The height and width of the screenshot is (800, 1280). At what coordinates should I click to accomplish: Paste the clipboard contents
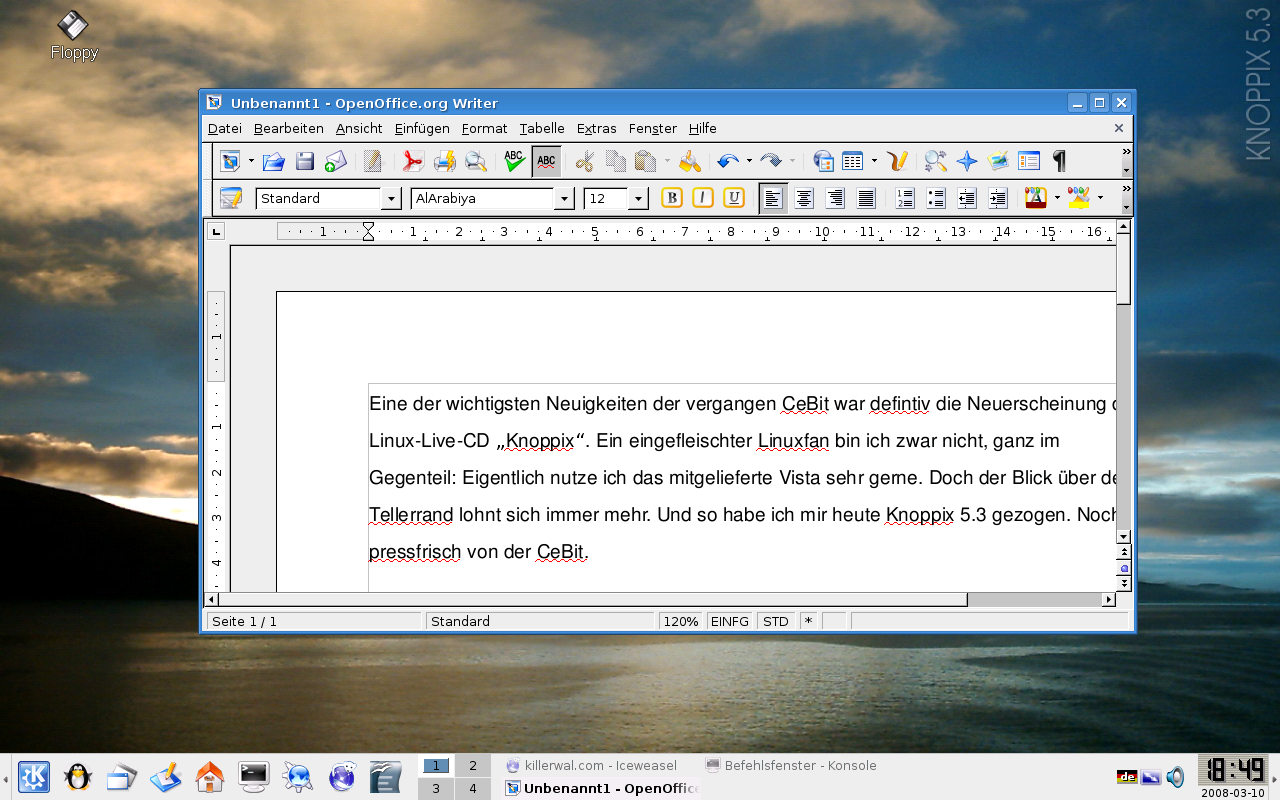click(x=646, y=161)
